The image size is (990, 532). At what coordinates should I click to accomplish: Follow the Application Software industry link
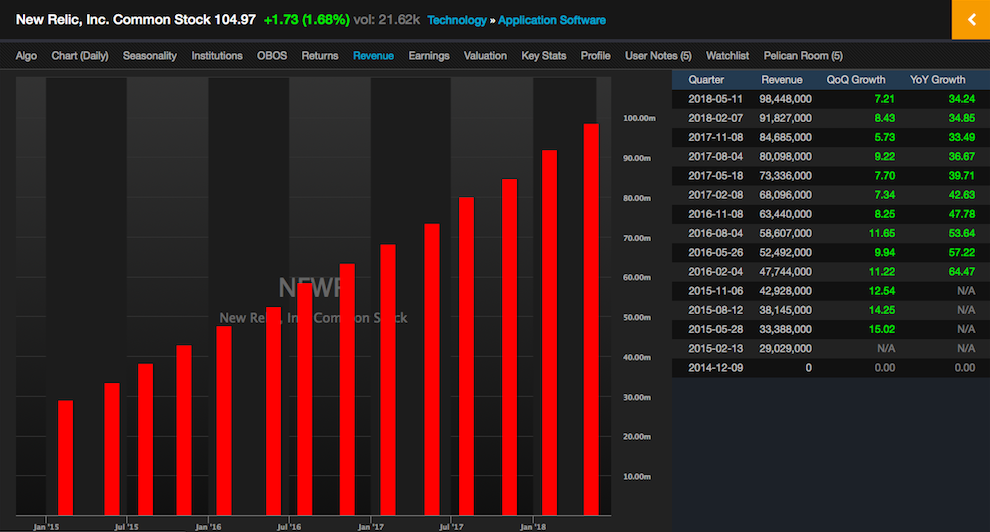coord(552,20)
